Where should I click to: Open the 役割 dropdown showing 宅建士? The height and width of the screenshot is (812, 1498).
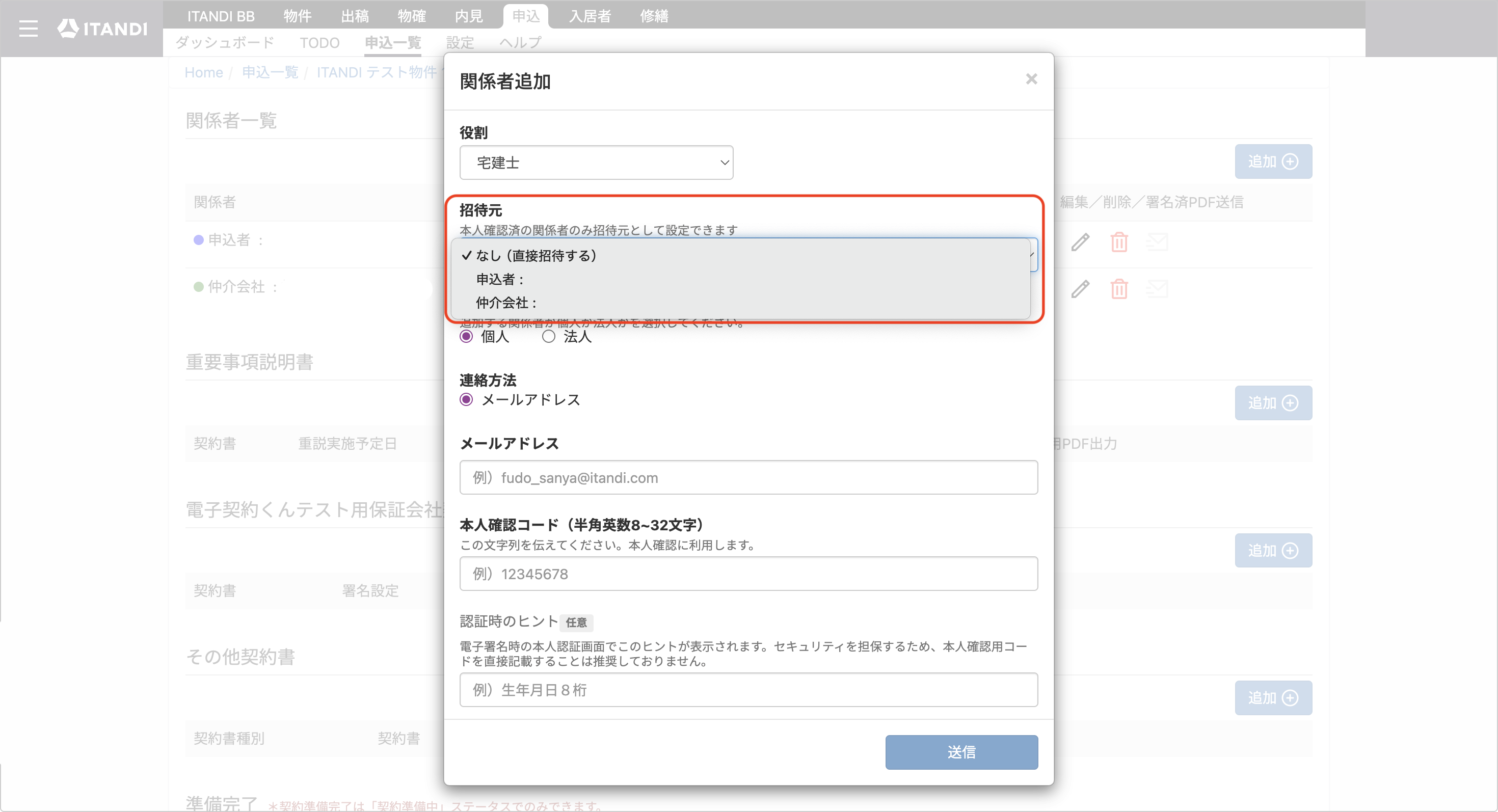tap(596, 163)
